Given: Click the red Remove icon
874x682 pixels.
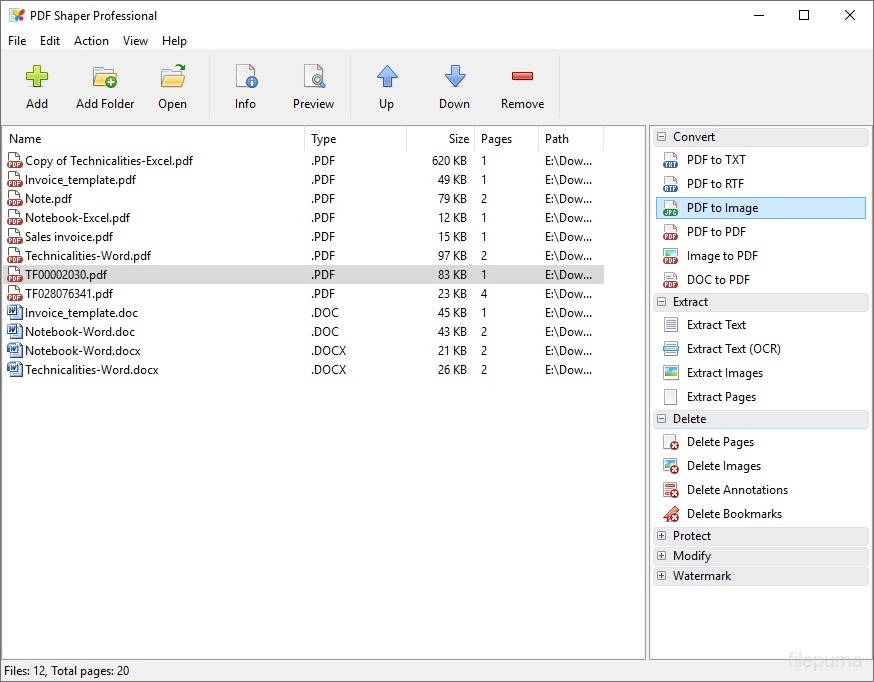Looking at the screenshot, I should pos(522,76).
